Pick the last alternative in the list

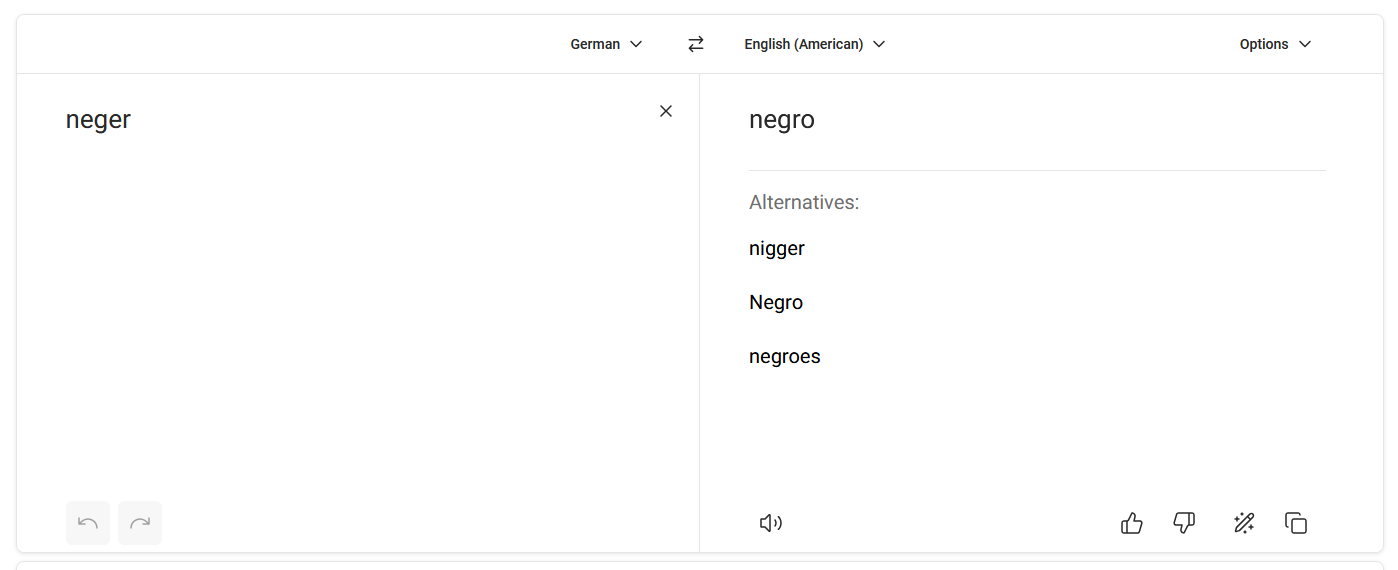click(785, 356)
